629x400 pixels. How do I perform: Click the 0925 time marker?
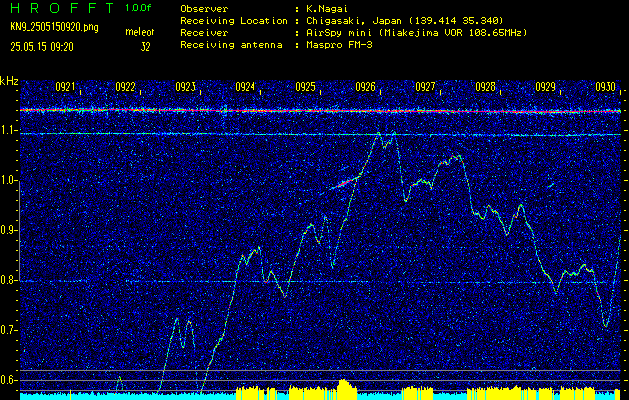point(305,87)
